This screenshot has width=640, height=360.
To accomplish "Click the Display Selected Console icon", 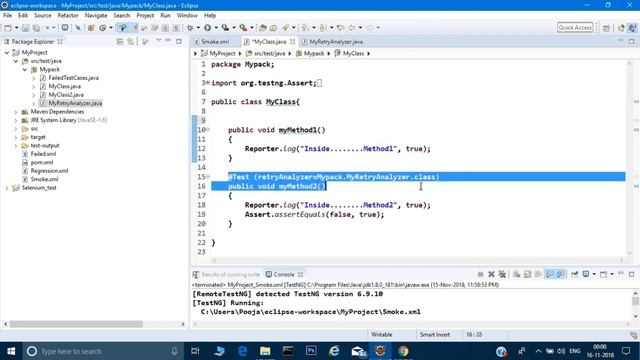I will tap(586, 274).
